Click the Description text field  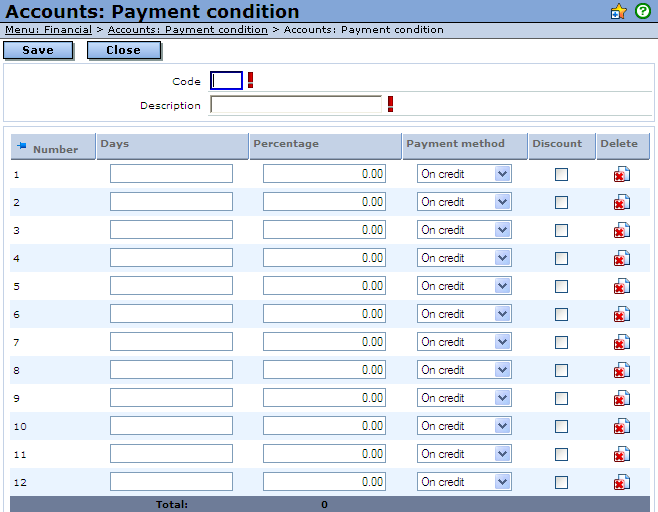(296, 105)
